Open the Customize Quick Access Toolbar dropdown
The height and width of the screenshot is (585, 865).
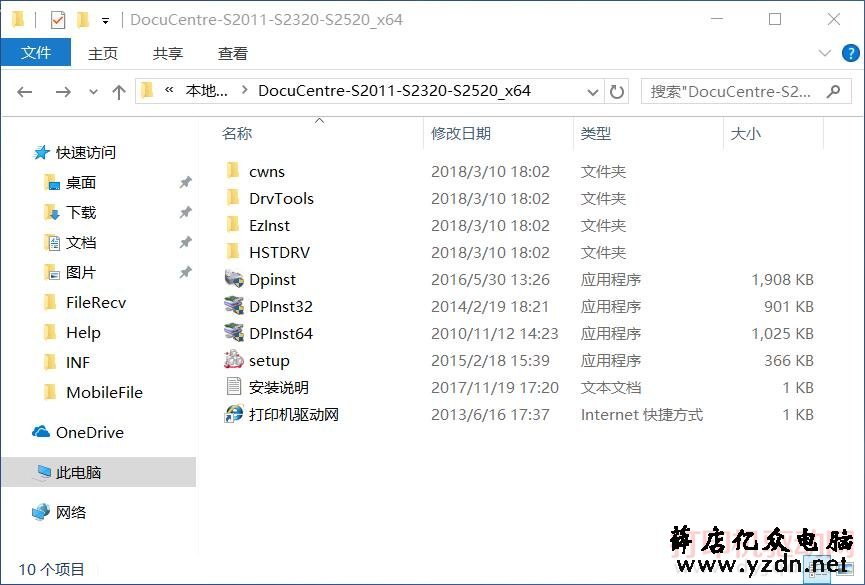tap(105, 22)
